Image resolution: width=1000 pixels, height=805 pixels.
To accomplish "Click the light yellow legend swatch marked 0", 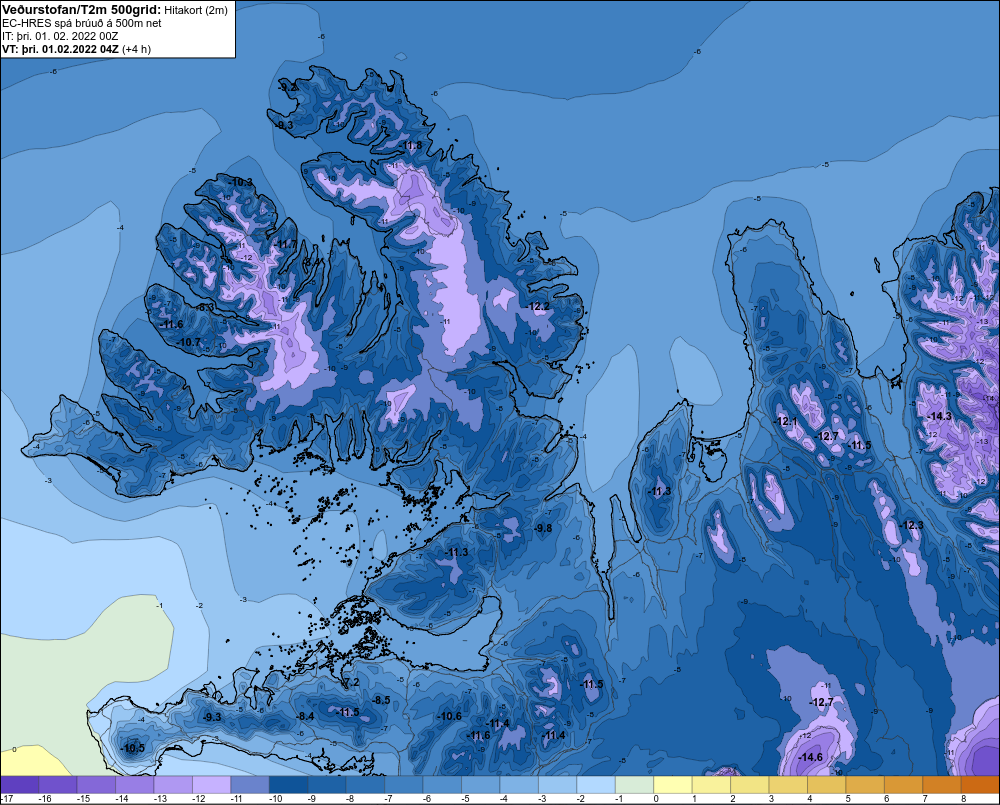I will point(672,784).
